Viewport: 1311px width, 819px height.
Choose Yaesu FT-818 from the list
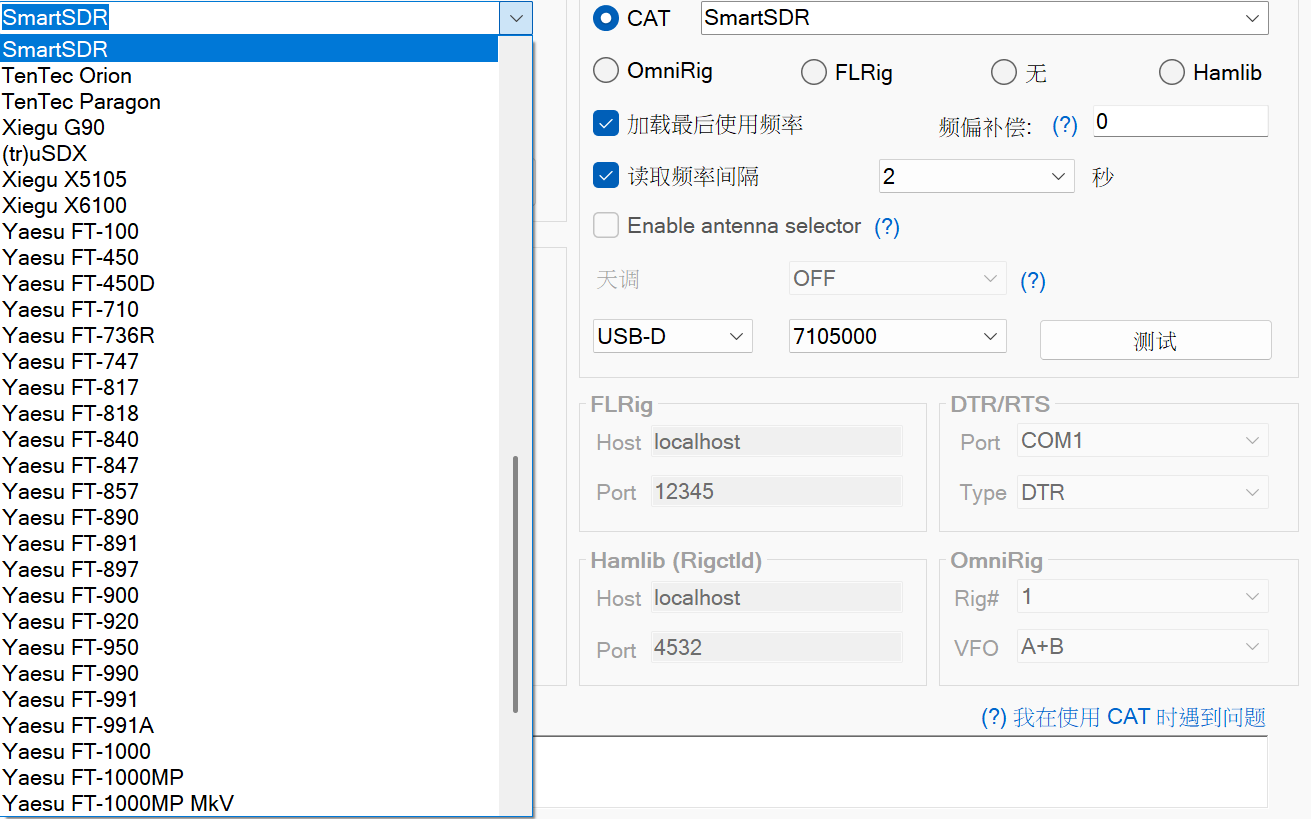click(249, 413)
